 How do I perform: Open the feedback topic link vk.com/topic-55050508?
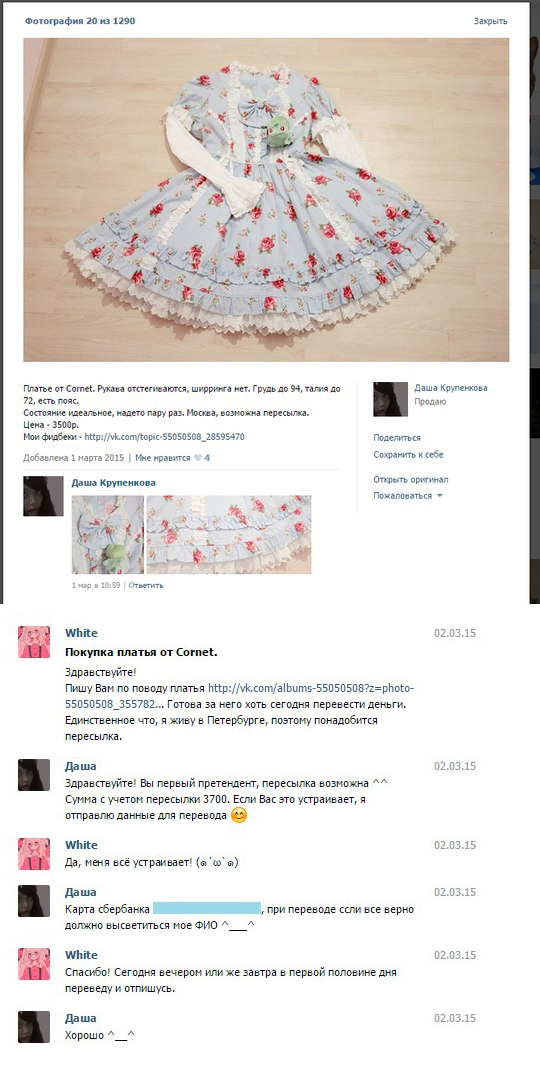pyautogui.click(x=165, y=438)
